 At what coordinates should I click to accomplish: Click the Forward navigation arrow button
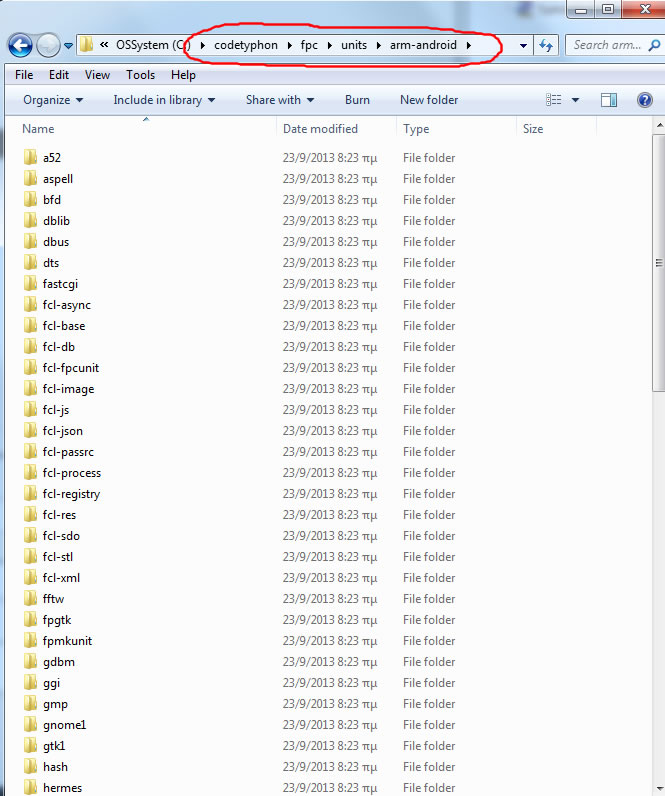pos(48,46)
